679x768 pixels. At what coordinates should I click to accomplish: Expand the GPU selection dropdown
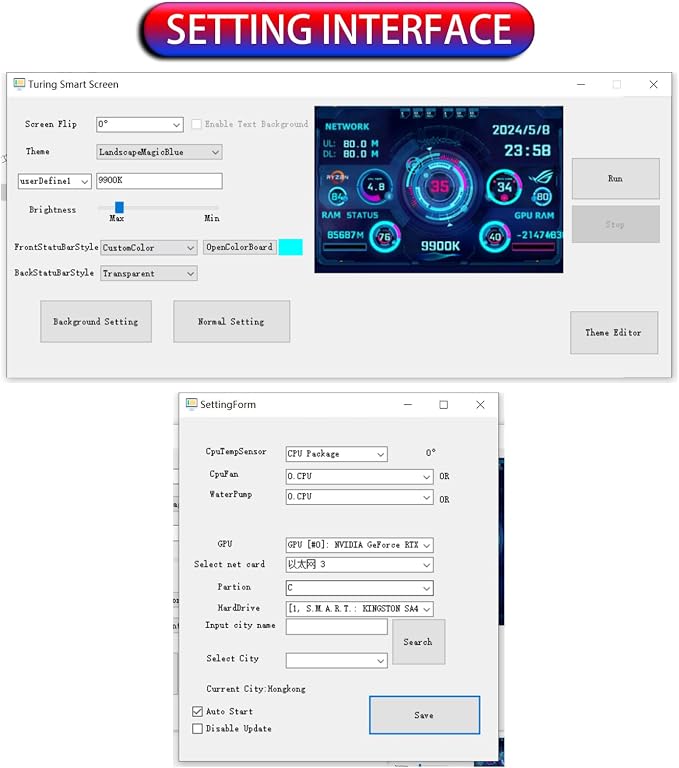tap(360, 545)
